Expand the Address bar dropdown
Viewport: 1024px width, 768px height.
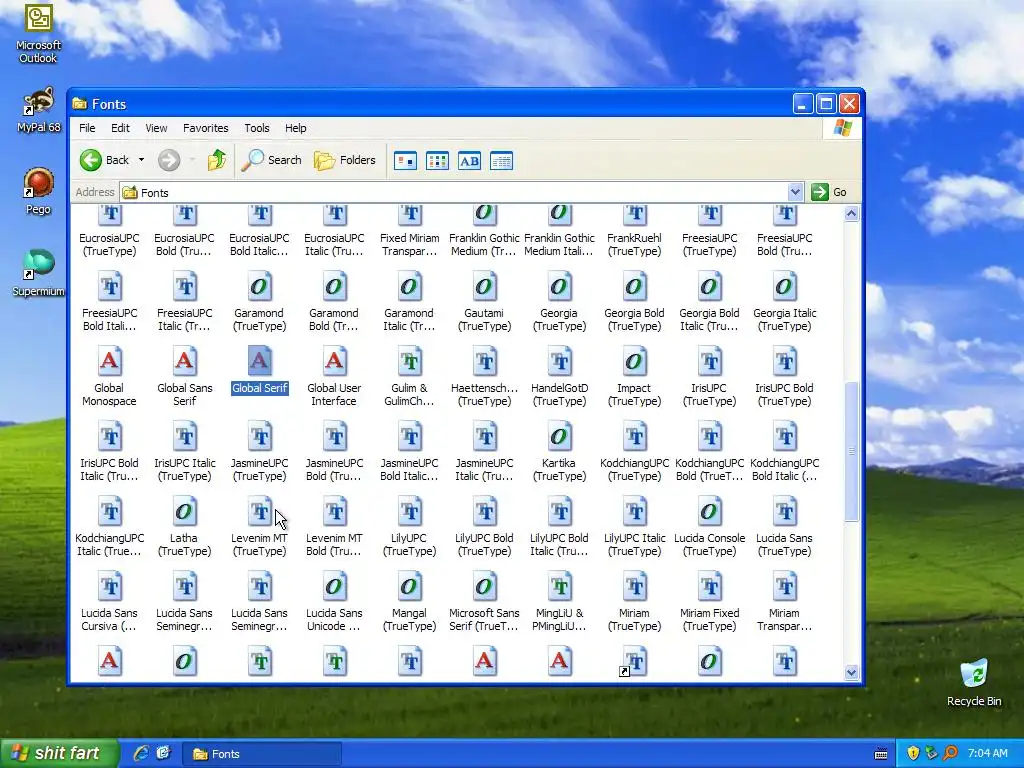click(795, 192)
